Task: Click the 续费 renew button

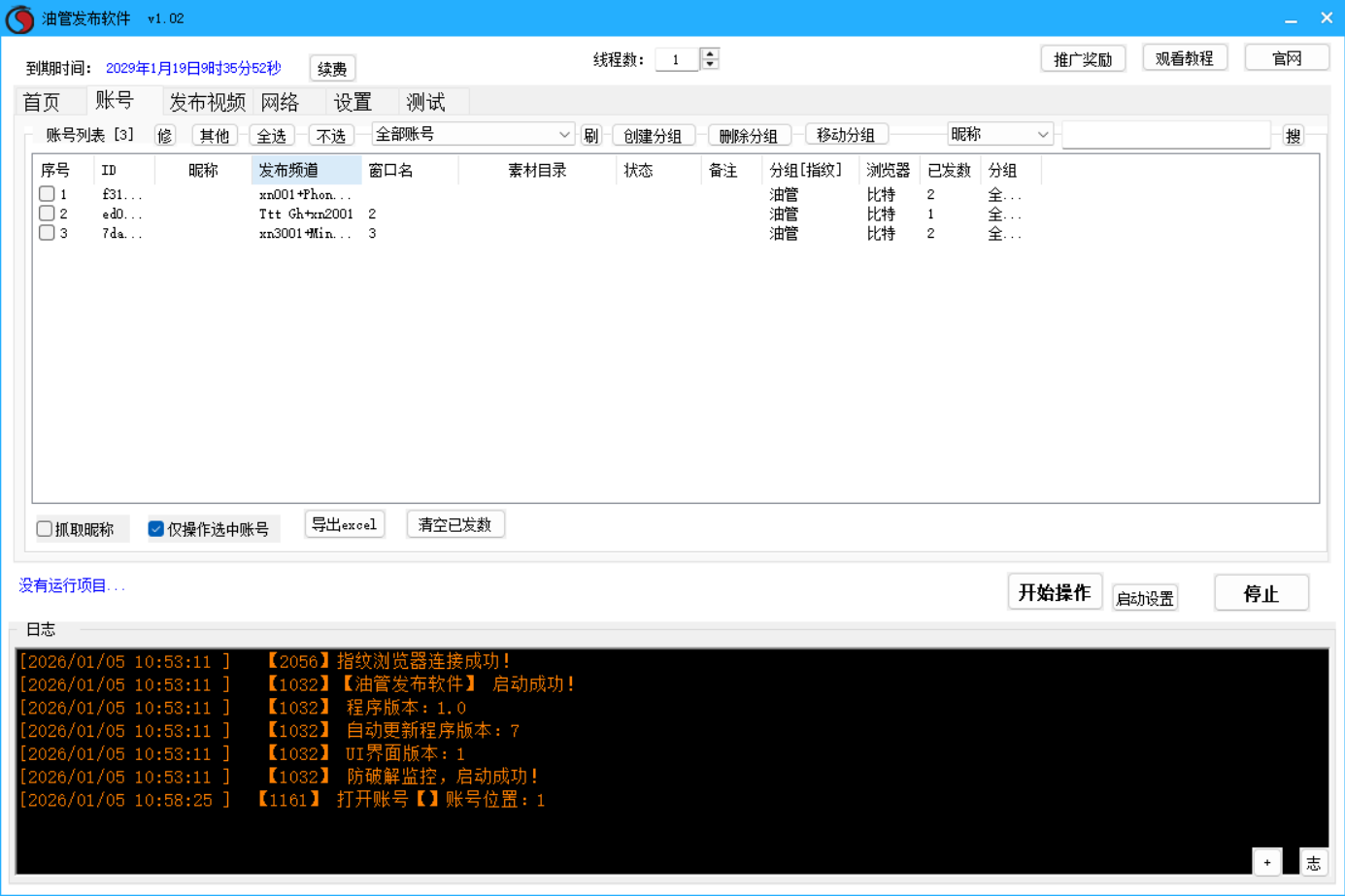Action: (332, 69)
